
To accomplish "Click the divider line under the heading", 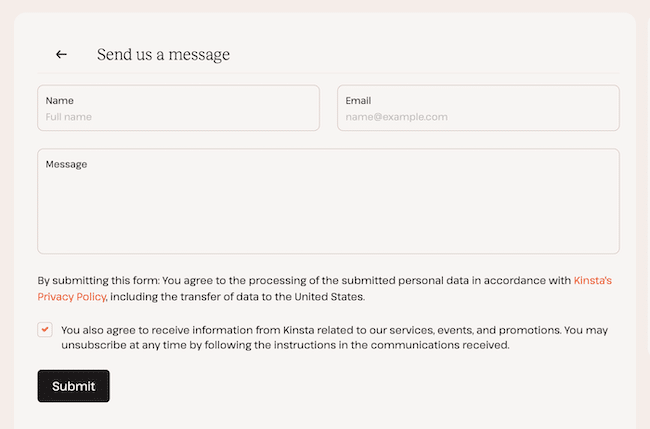I will coord(328,73).
